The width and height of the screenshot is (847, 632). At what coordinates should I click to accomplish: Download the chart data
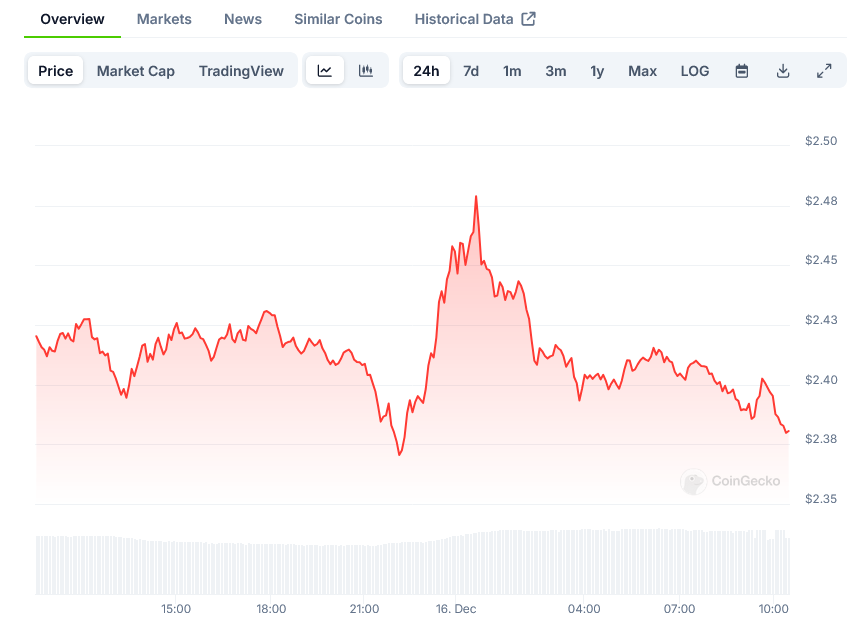pyautogui.click(x=783, y=71)
